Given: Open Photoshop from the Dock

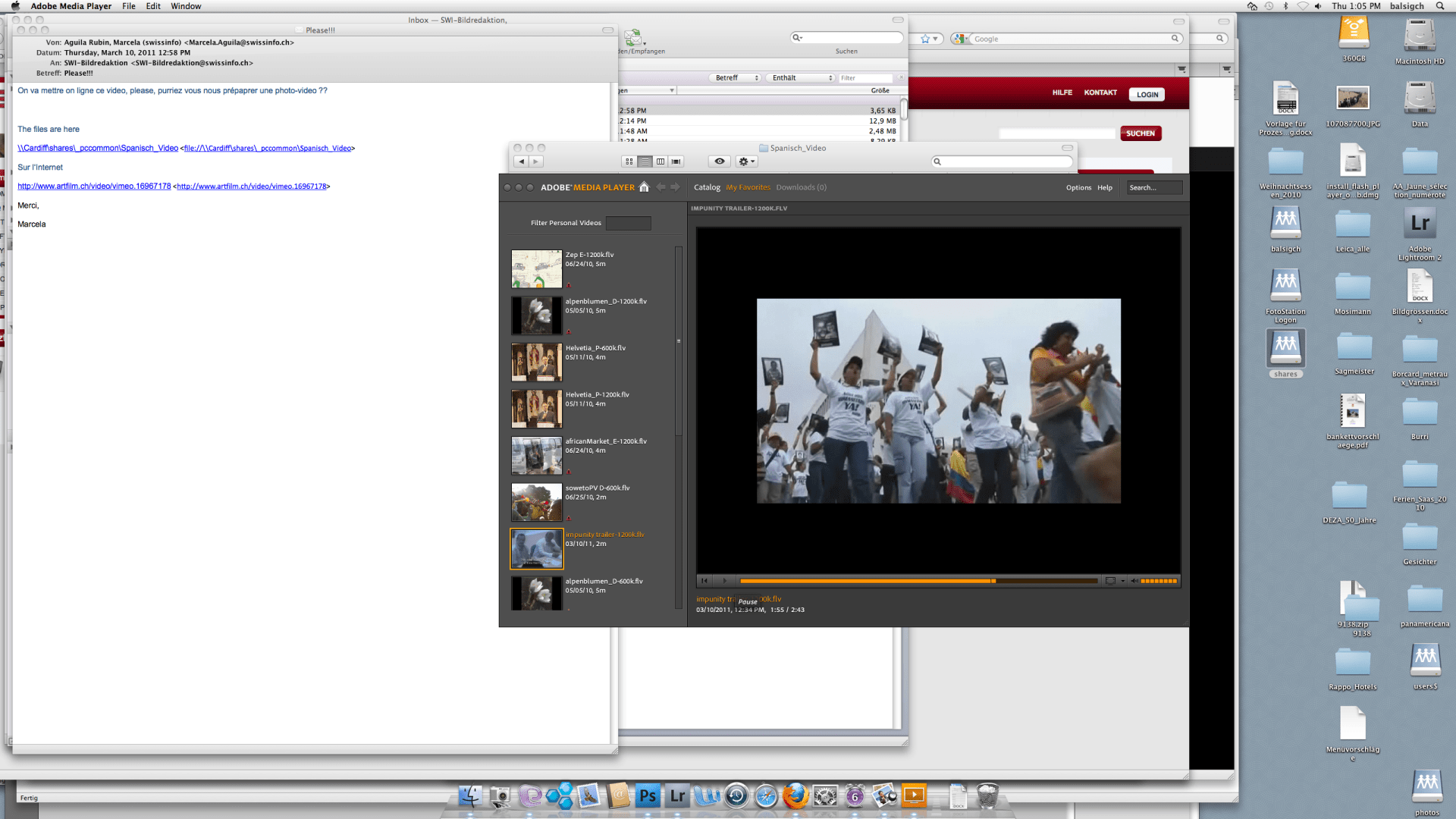Looking at the screenshot, I should [648, 795].
